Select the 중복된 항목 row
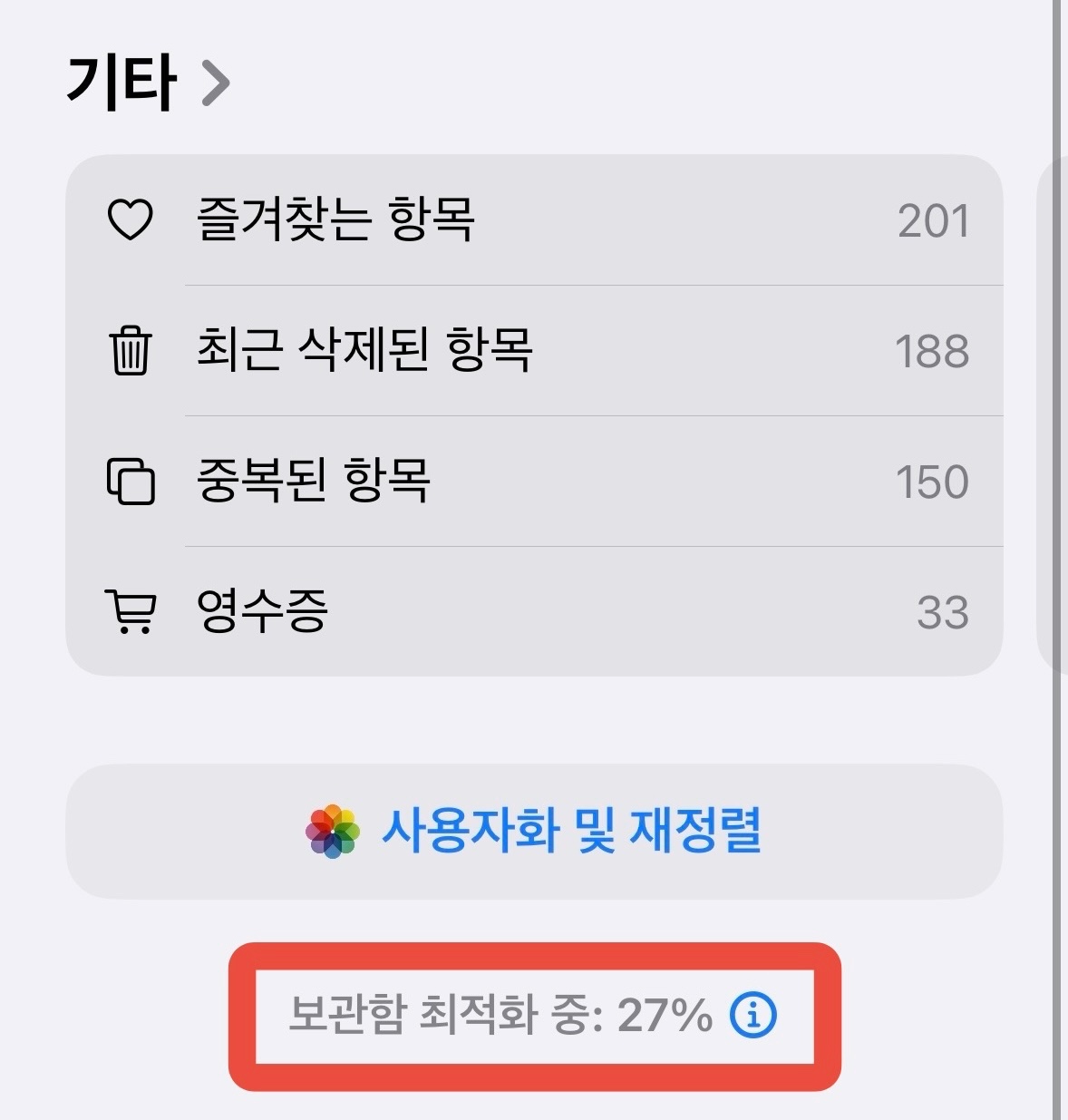Screen dimensions: 1068x1120 click(314, 481)
